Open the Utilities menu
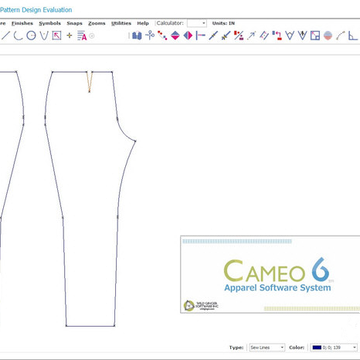 pos(121,23)
